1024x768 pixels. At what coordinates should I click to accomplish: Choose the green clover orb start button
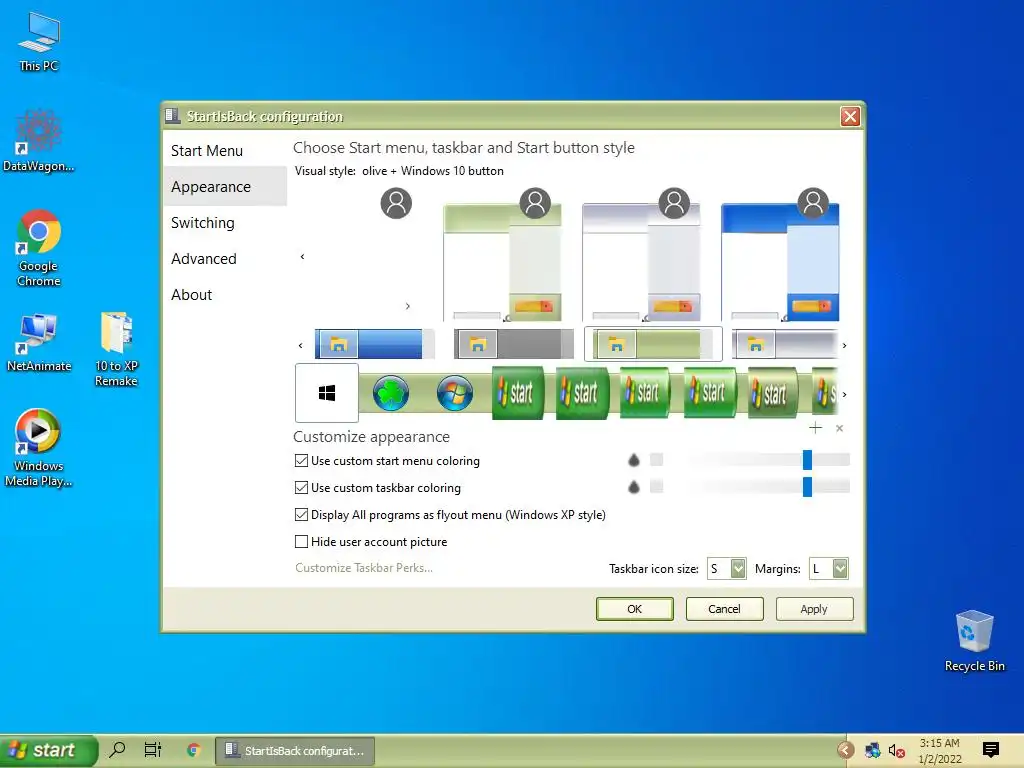[x=391, y=393]
